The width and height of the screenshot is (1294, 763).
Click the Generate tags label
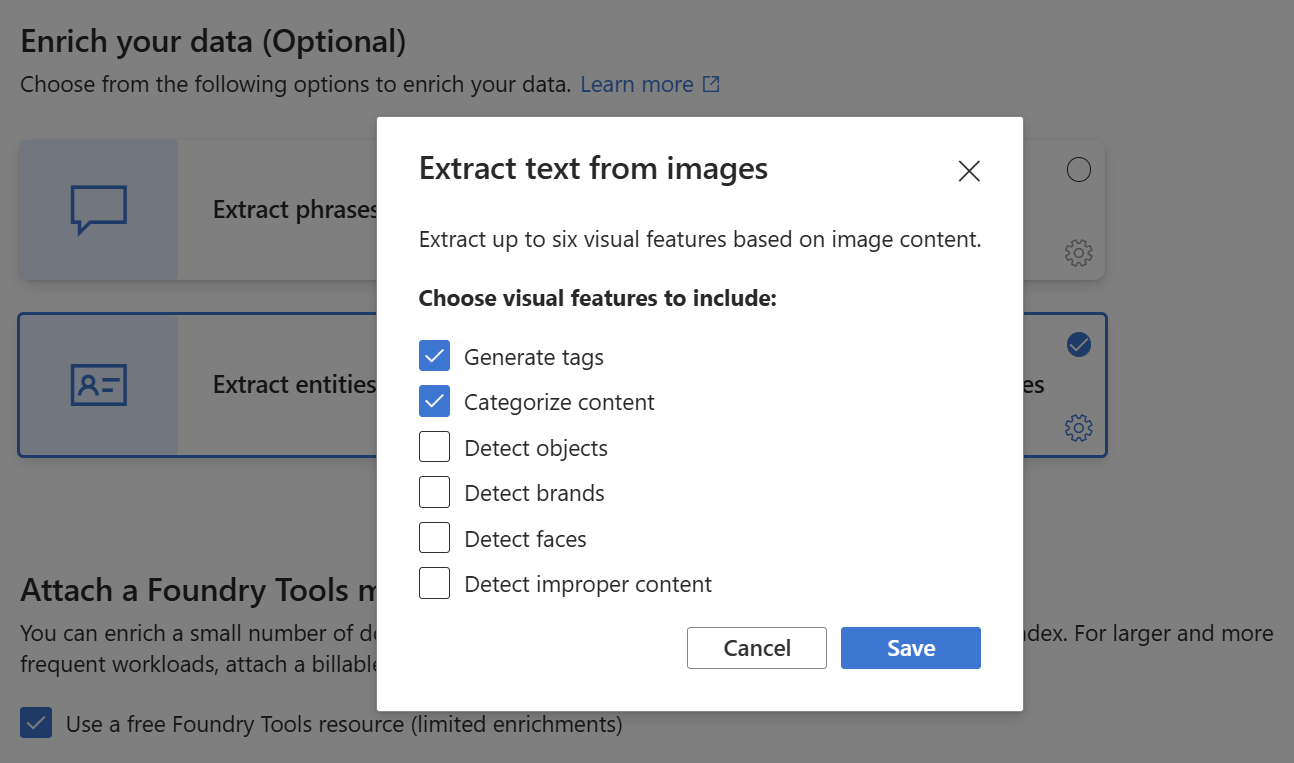click(x=534, y=357)
